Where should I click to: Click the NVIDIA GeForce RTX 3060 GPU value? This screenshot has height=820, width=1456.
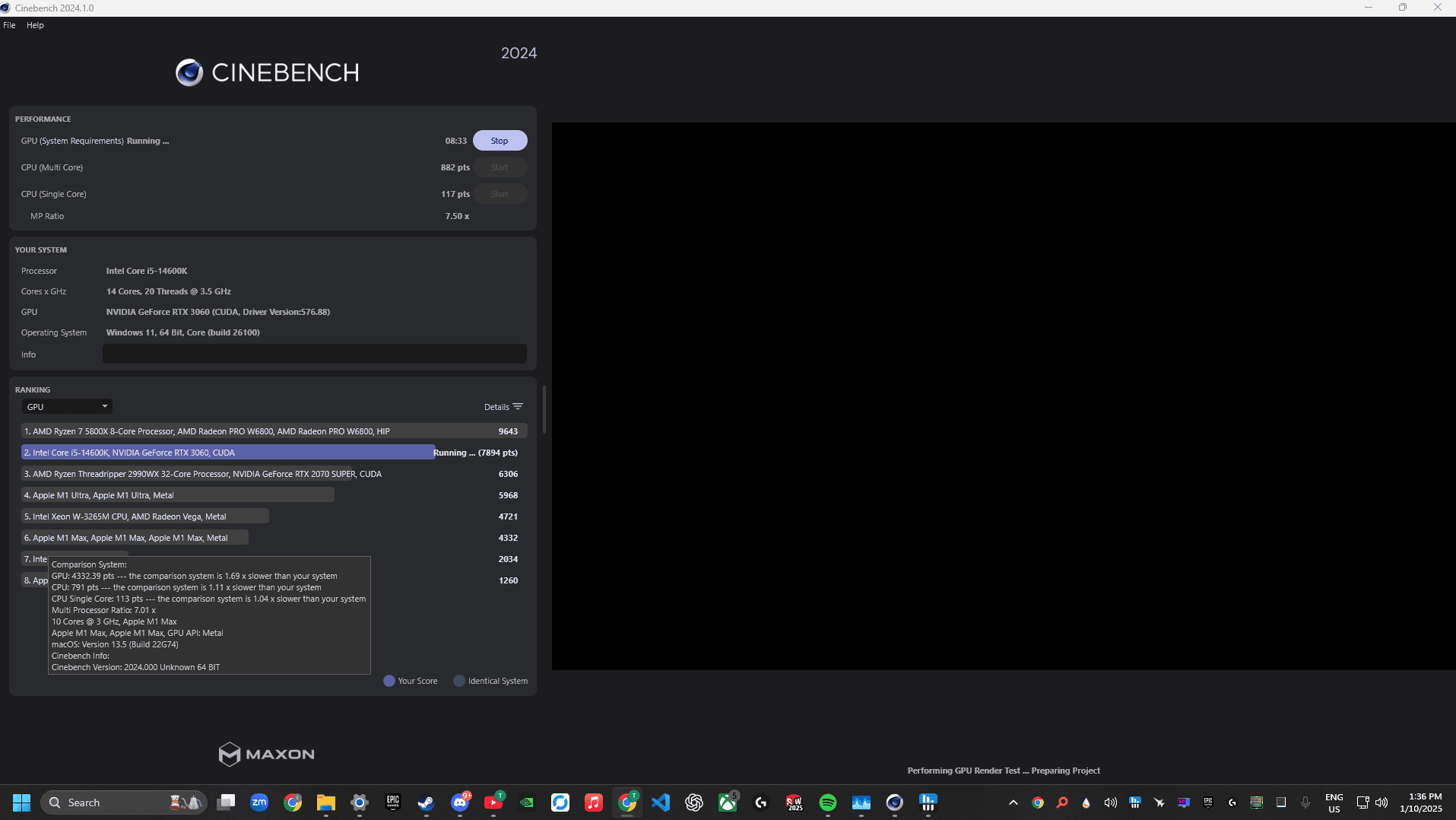(x=218, y=312)
